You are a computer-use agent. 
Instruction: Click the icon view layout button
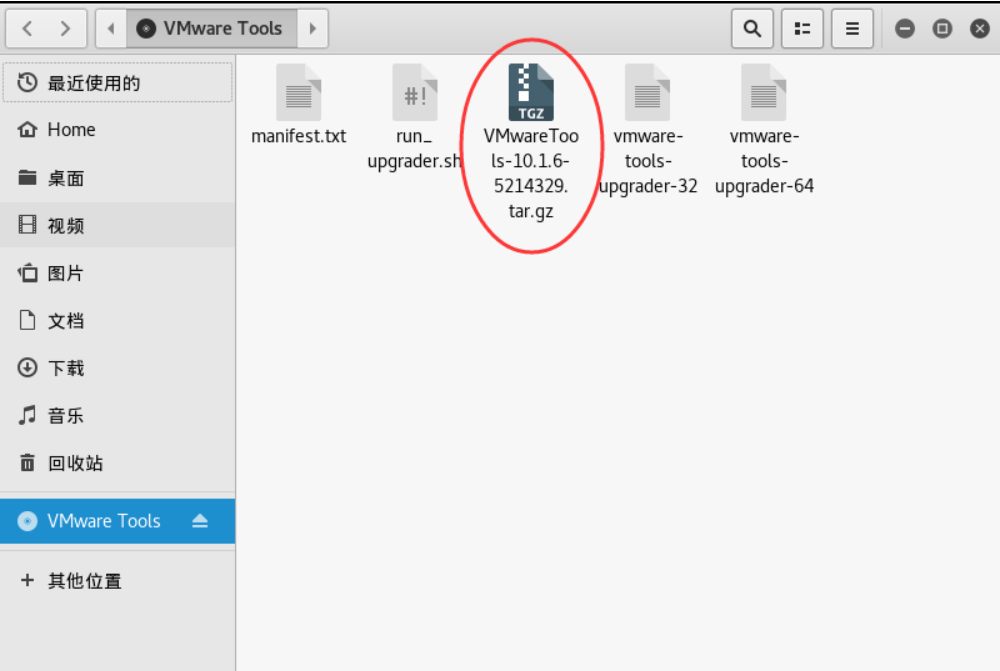click(802, 28)
